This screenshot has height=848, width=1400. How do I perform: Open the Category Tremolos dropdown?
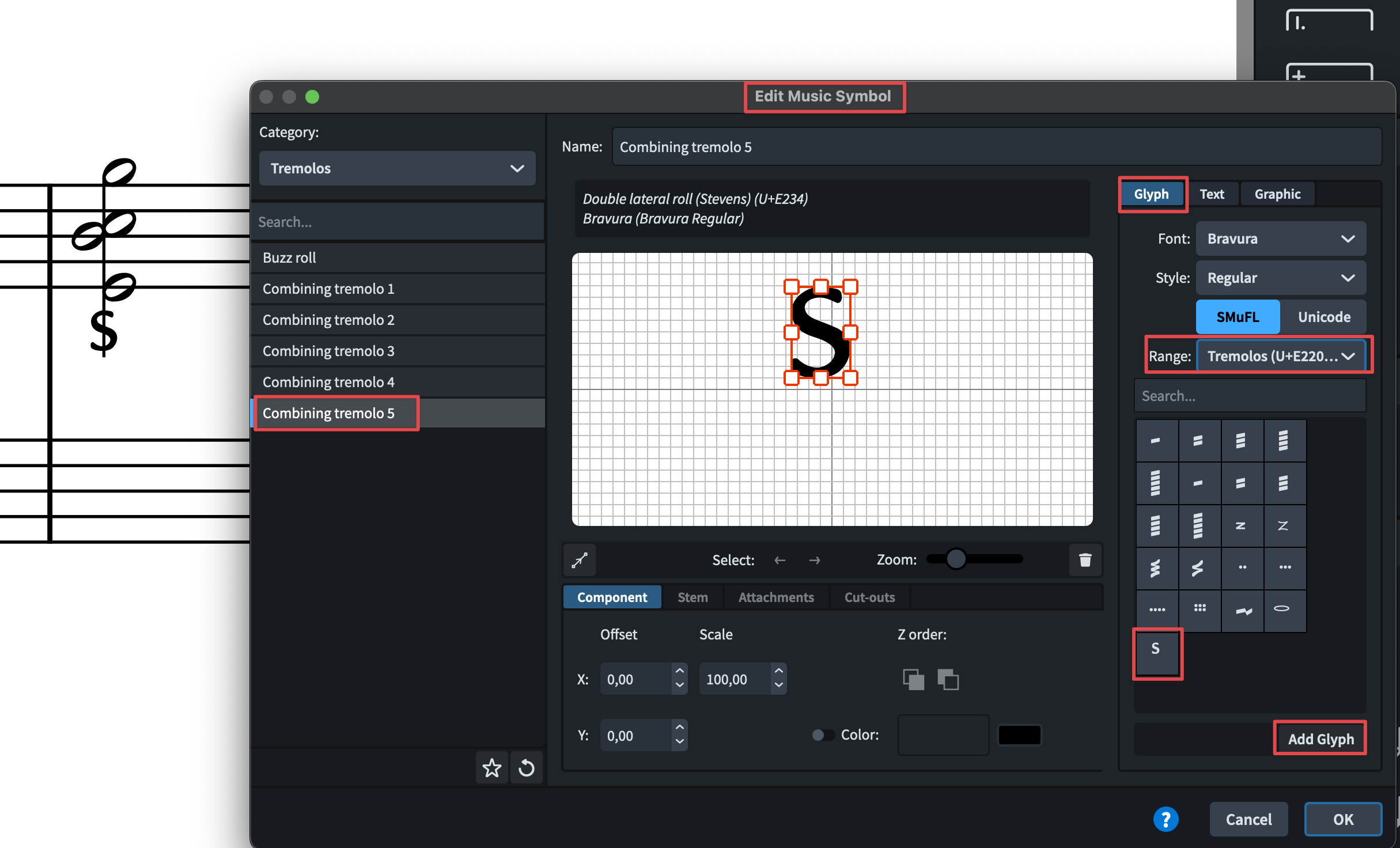coord(397,168)
